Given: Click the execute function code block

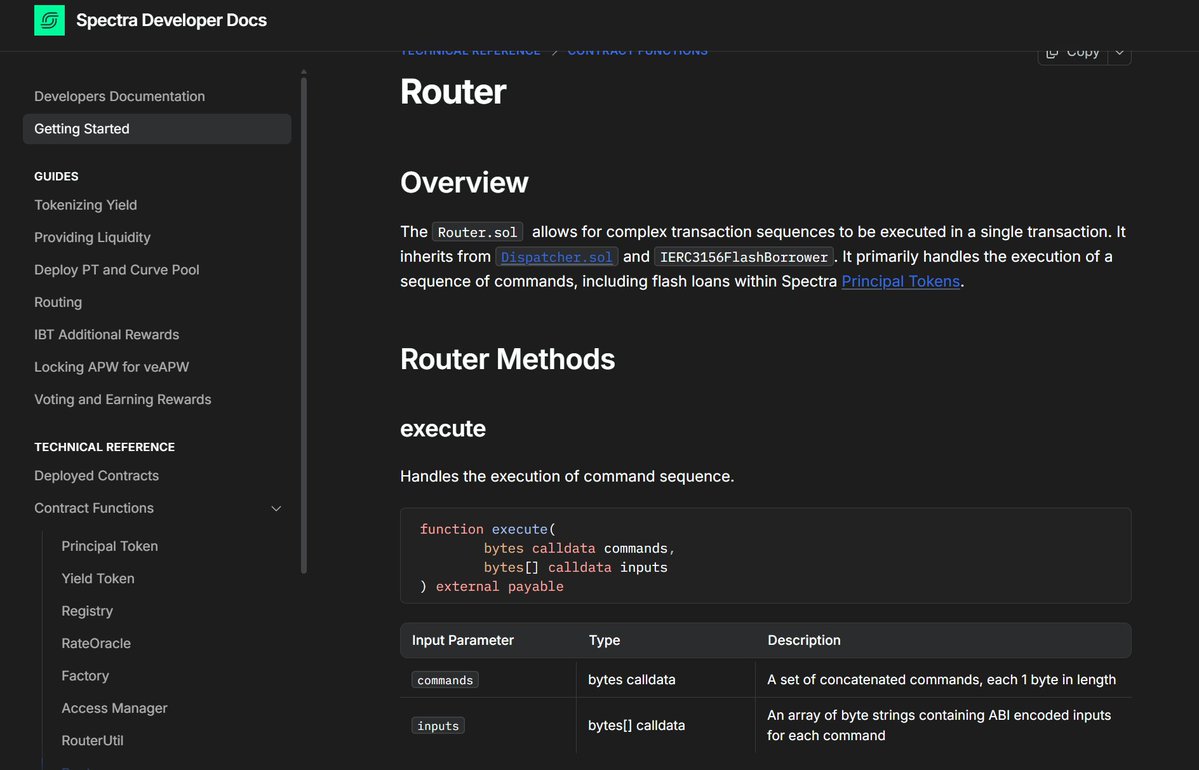Looking at the screenshot, I should 765,556.
